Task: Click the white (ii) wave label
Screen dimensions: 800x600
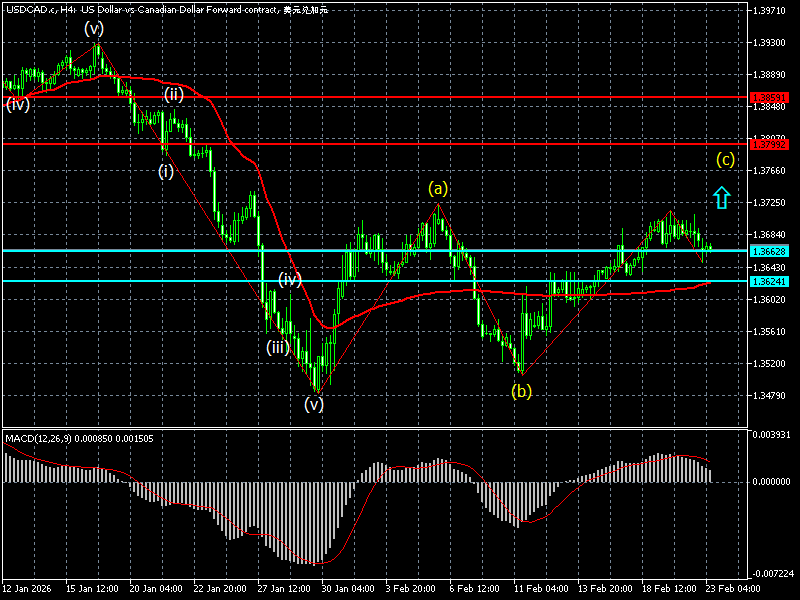Action: pyautogui.click(x=174, y=95)
